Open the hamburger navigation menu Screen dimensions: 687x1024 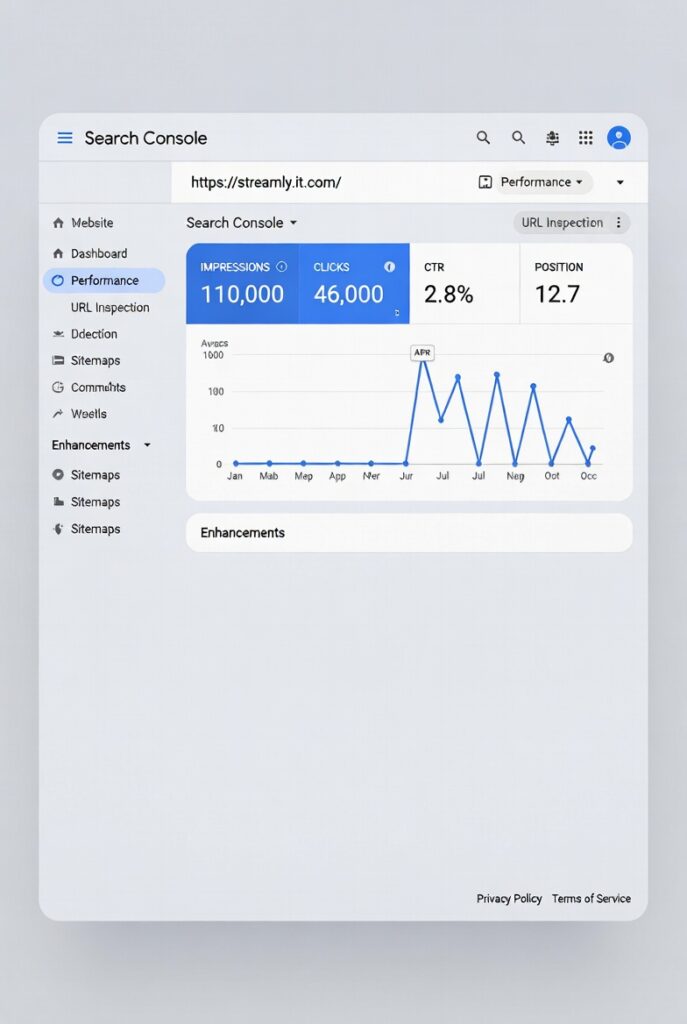click(65, 138)
